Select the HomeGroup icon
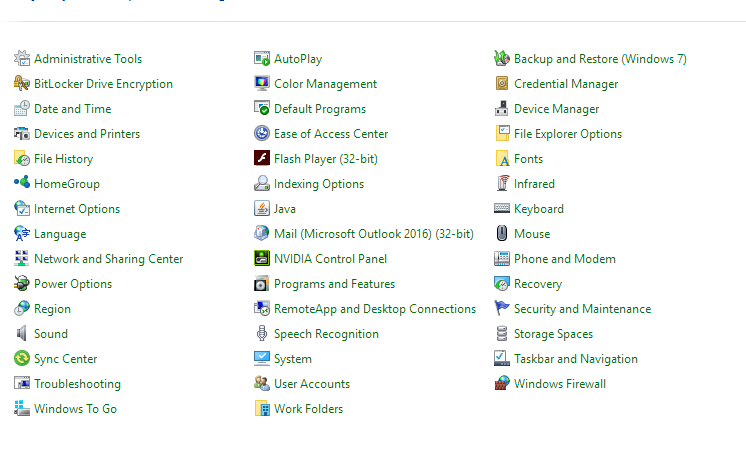Viewport: 746px width, 450px height. (22, 184)
